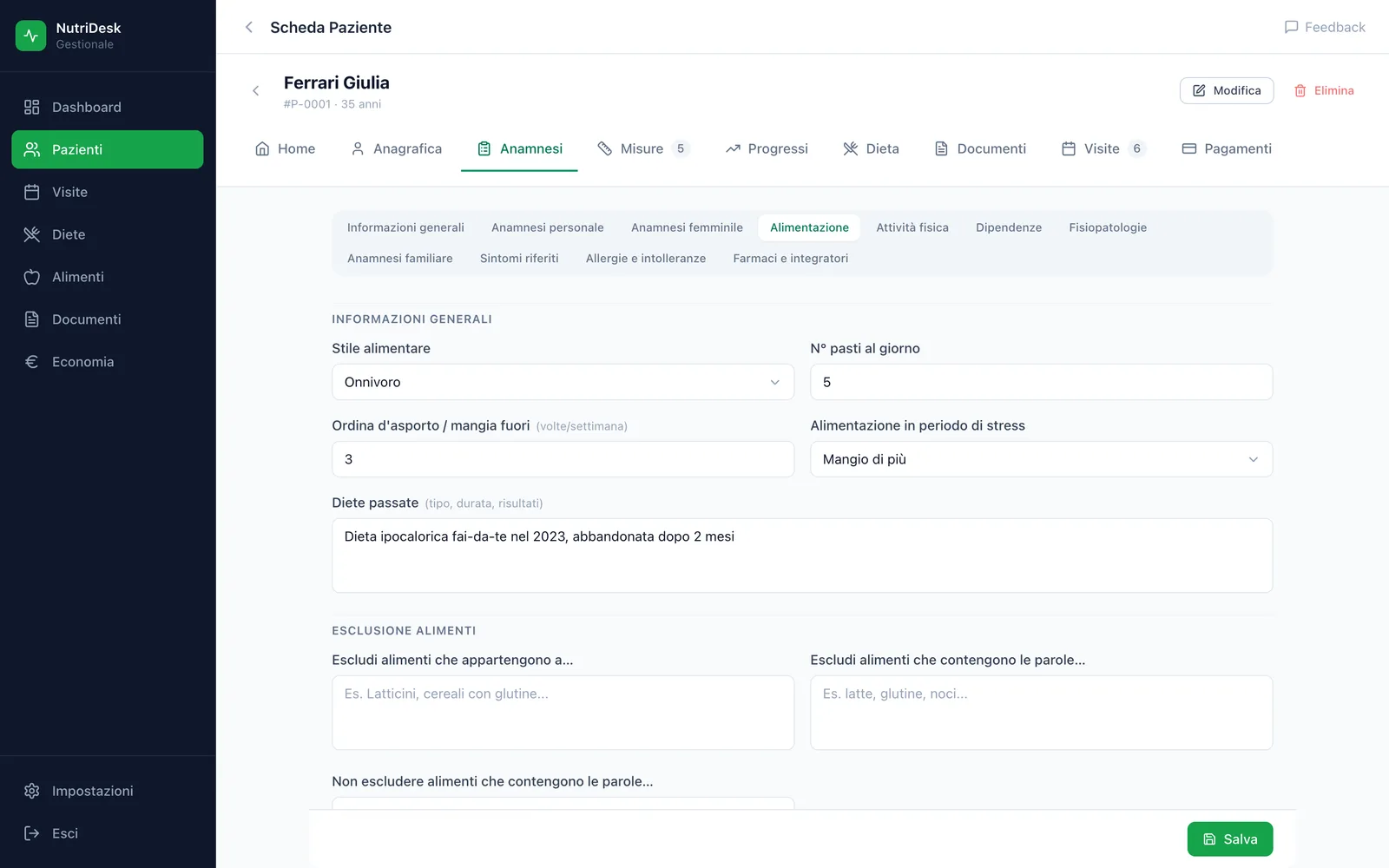Open the Stile alimentare dropdown

pyautogui.click(x=563, y=382)
